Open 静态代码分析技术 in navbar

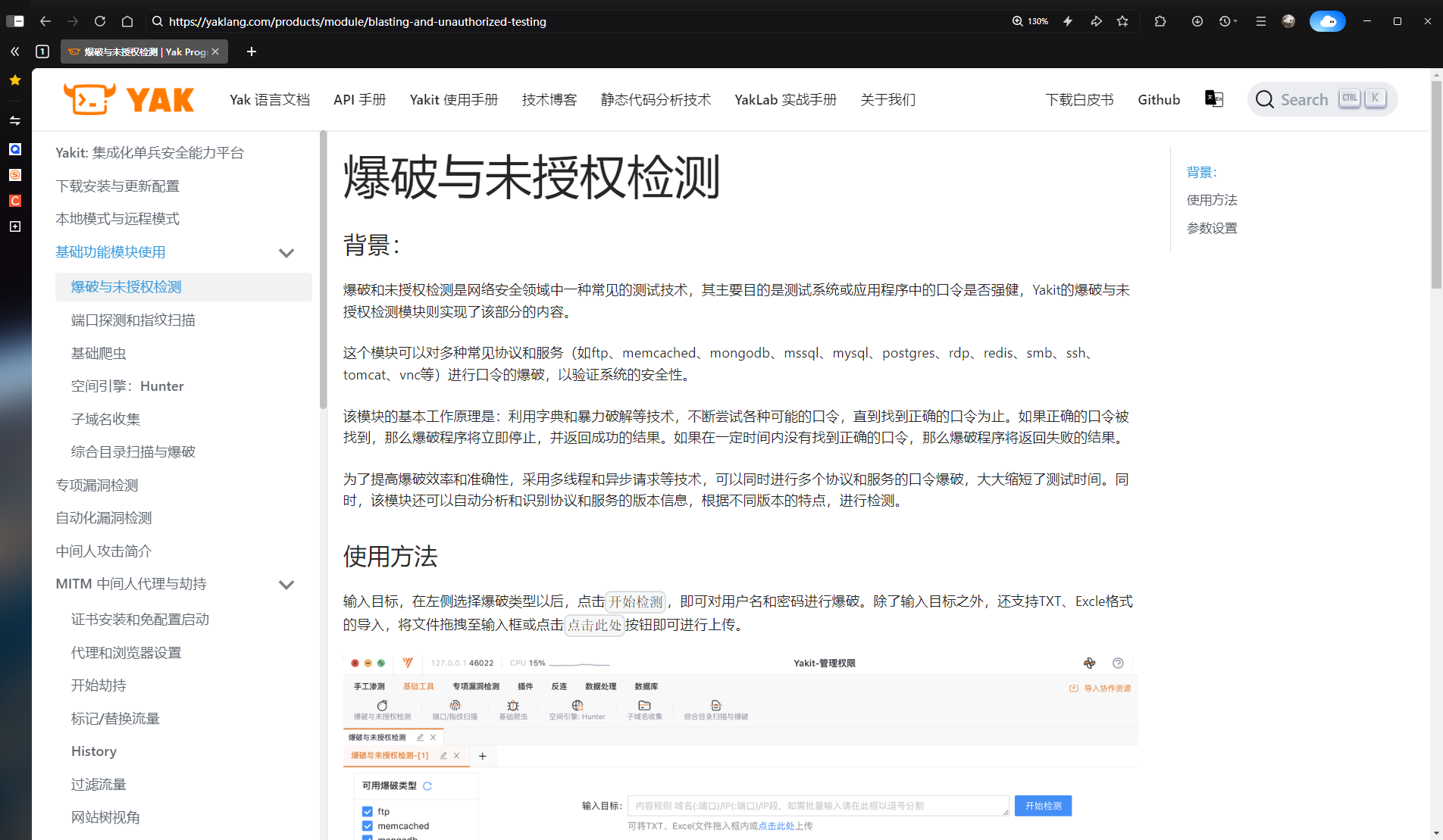[x=656, y=99]
